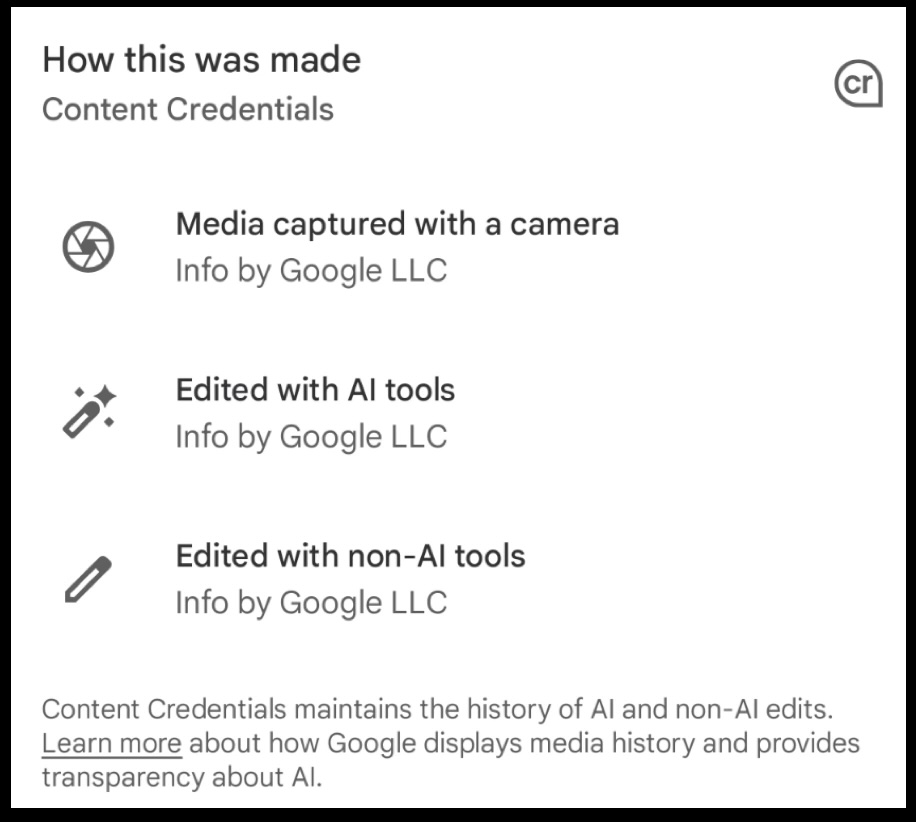Click the 'transparency about AI' footer line
The height and width of the screenshot is (822, 916).
click(182, 778)
